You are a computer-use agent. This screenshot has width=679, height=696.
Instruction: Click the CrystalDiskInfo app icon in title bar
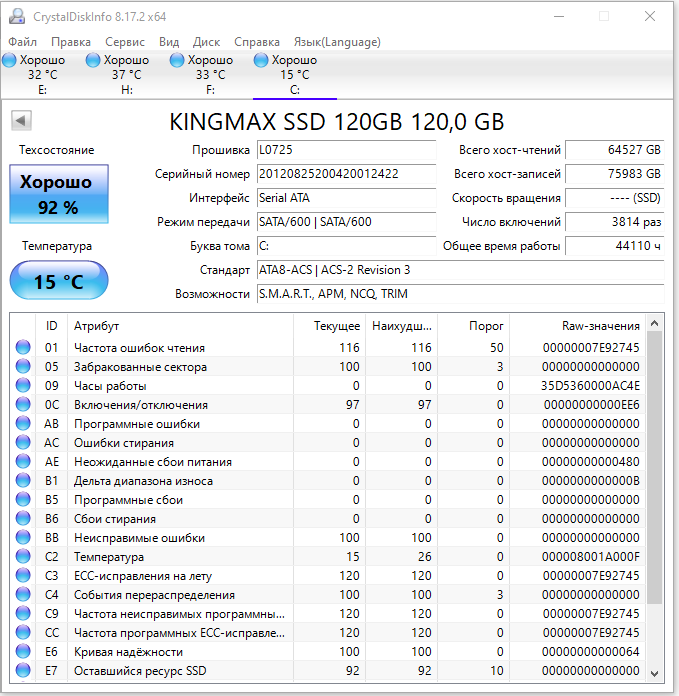click(17, 16)
